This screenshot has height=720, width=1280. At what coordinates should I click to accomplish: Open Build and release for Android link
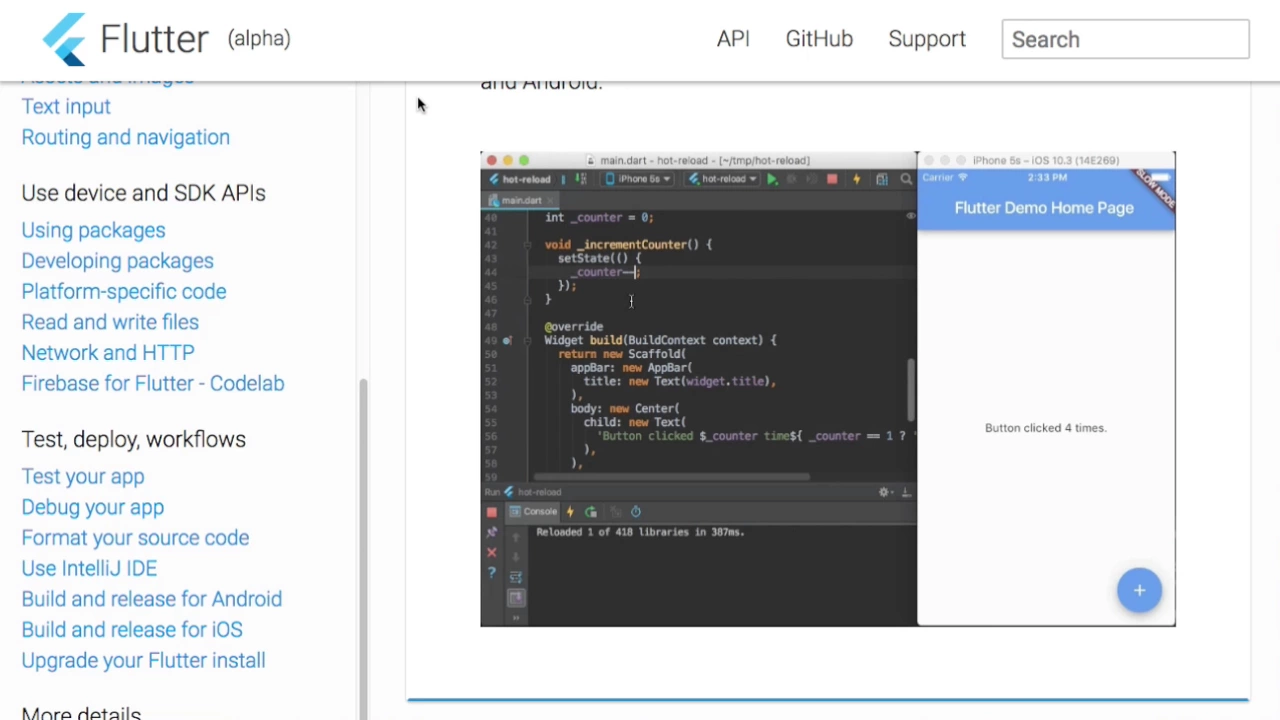[151, 599]
